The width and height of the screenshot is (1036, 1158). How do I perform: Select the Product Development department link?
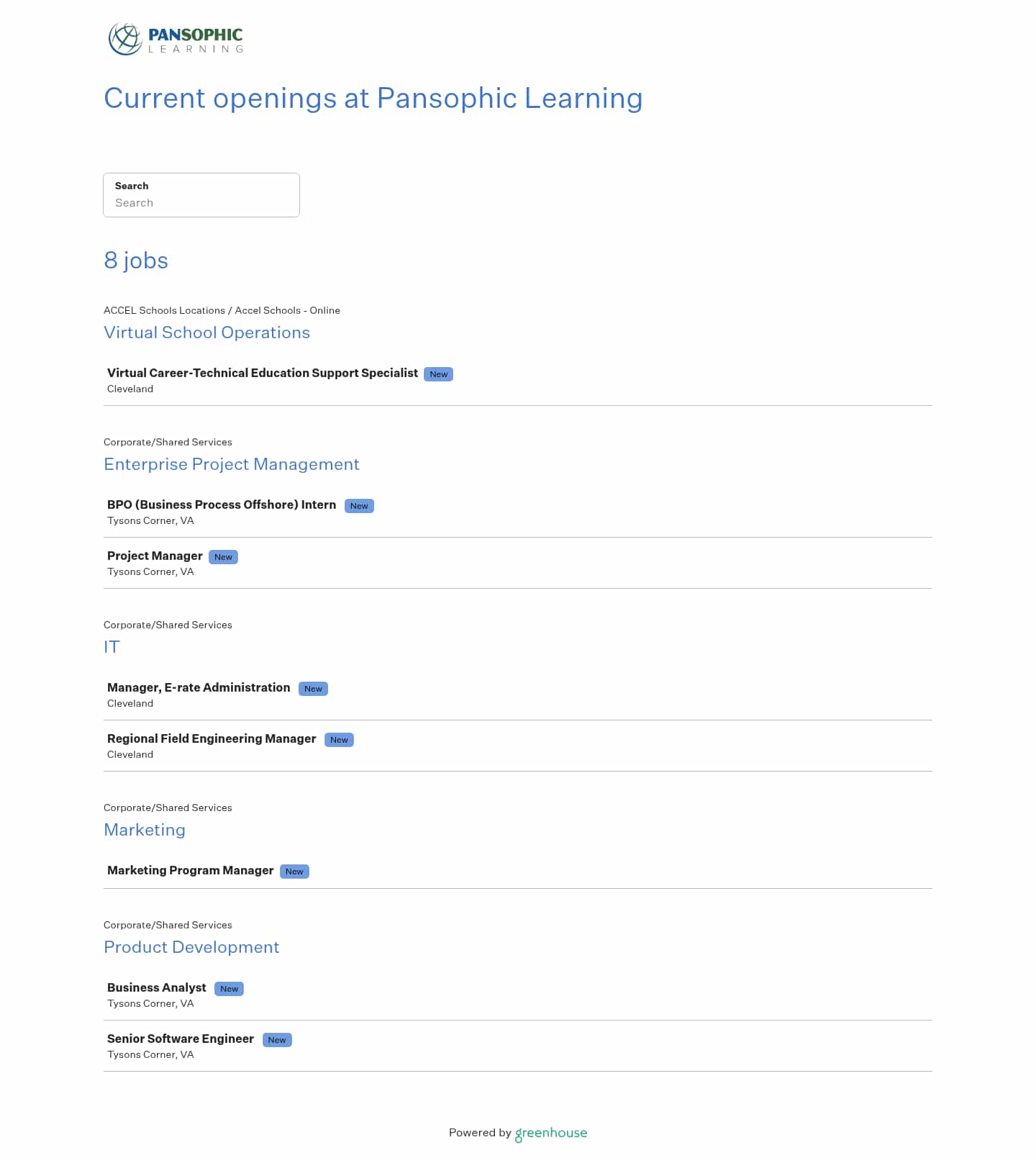[191, 948]
